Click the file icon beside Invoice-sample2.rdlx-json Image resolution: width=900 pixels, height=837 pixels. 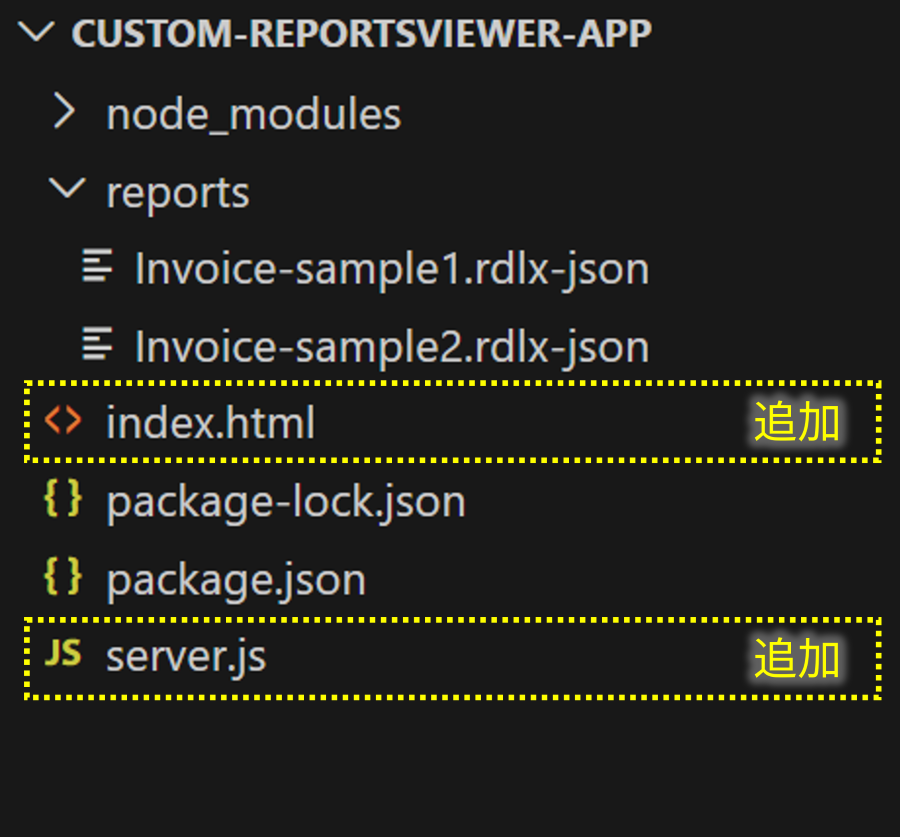(x=97, y=345)
